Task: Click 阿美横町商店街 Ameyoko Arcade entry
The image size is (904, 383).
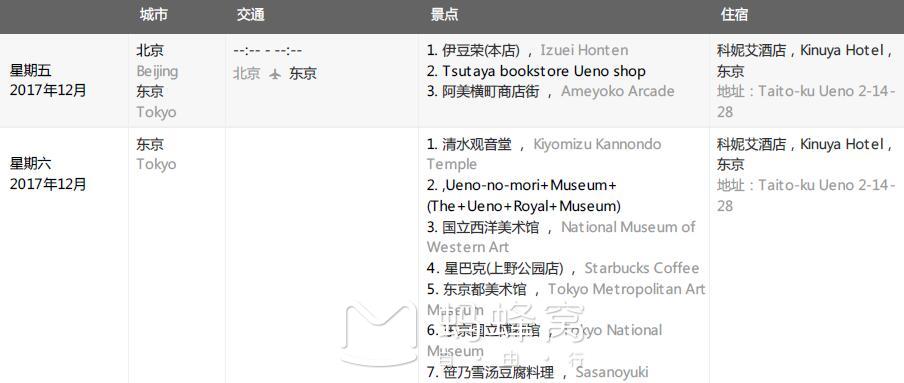Action: (551, 92)
